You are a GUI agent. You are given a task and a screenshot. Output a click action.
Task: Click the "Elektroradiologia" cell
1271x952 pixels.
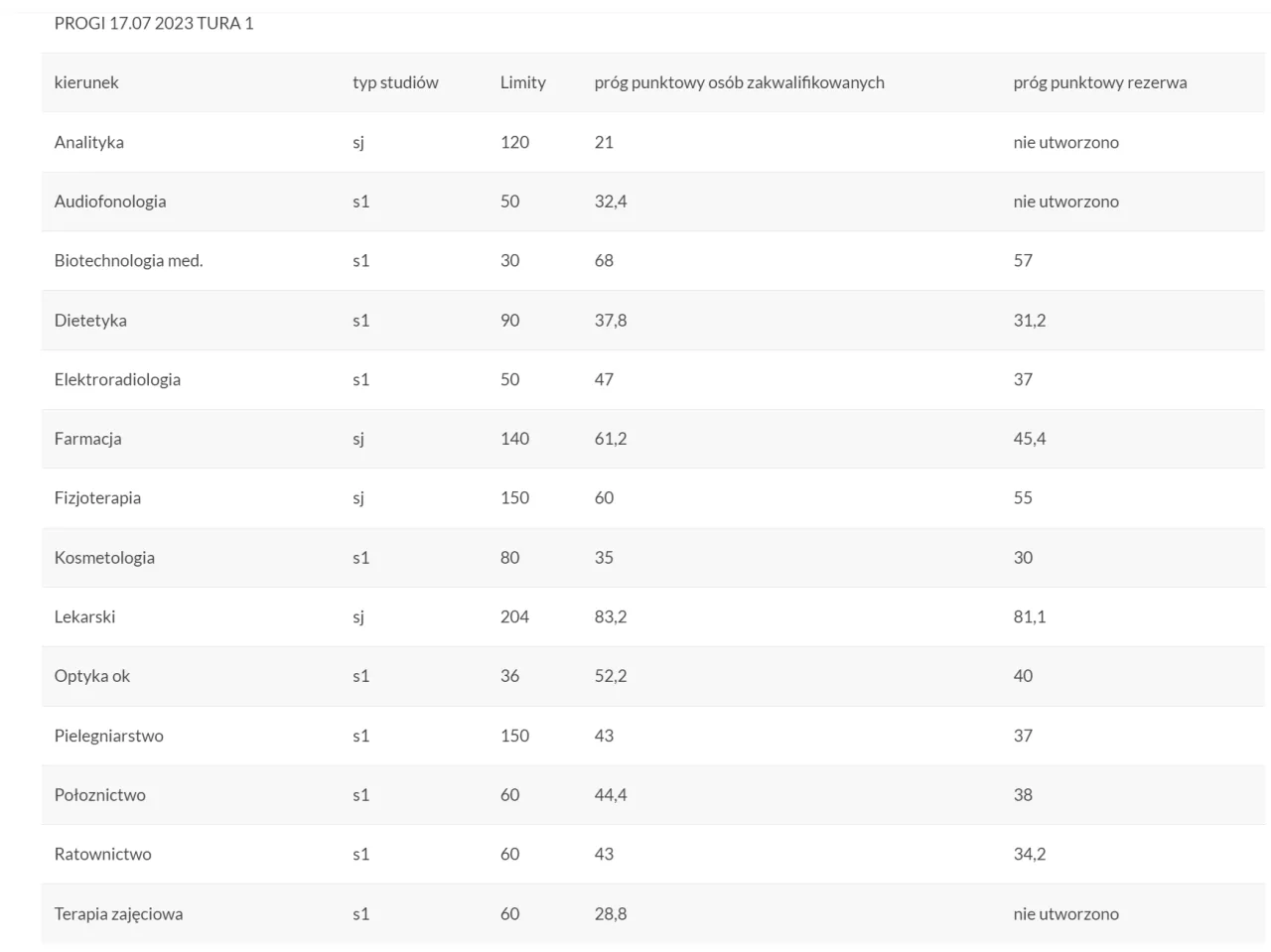tap(117, 379)
